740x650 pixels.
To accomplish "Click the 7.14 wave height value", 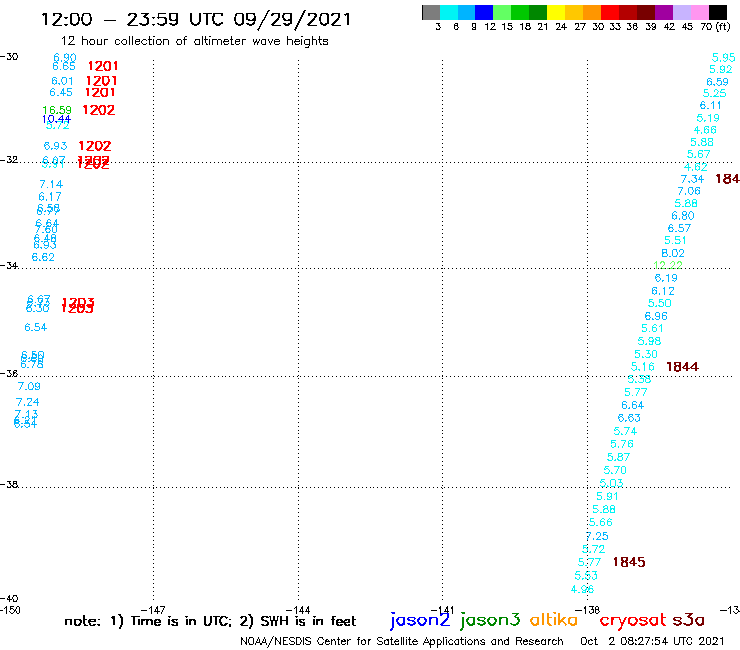I will 51,184.
